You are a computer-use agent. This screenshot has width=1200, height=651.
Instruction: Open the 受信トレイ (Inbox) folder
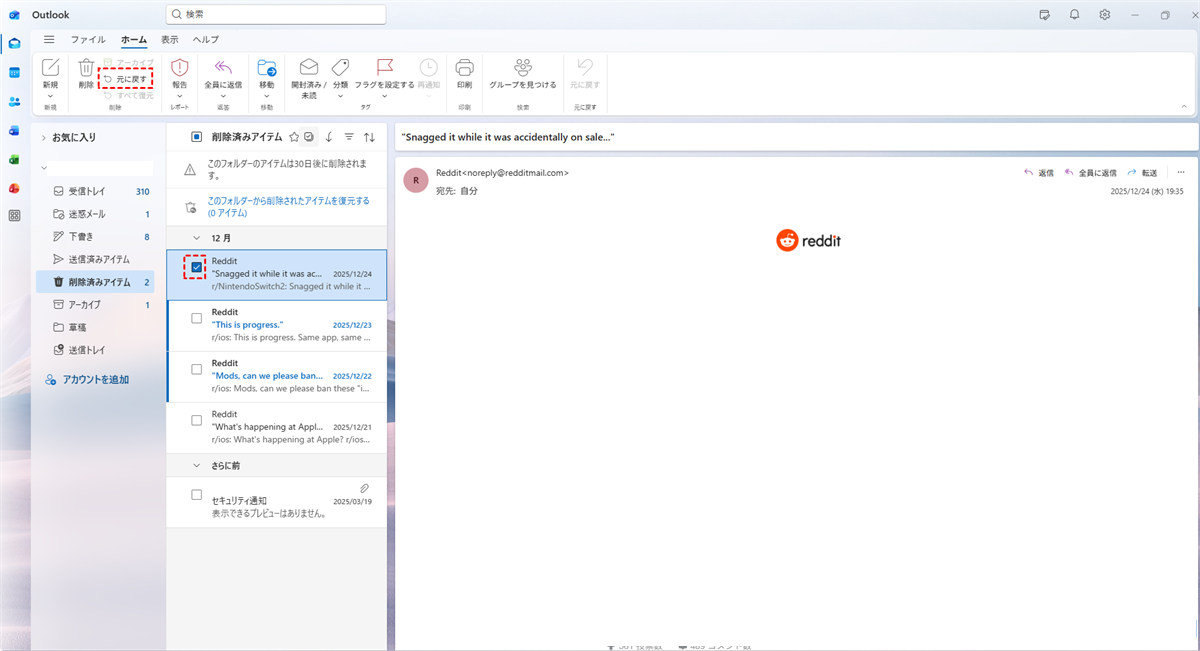pos(87,191)
